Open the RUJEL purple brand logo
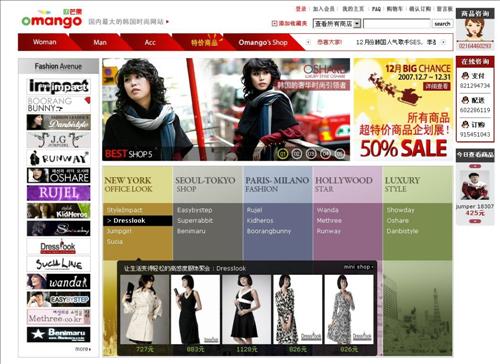 58,193
